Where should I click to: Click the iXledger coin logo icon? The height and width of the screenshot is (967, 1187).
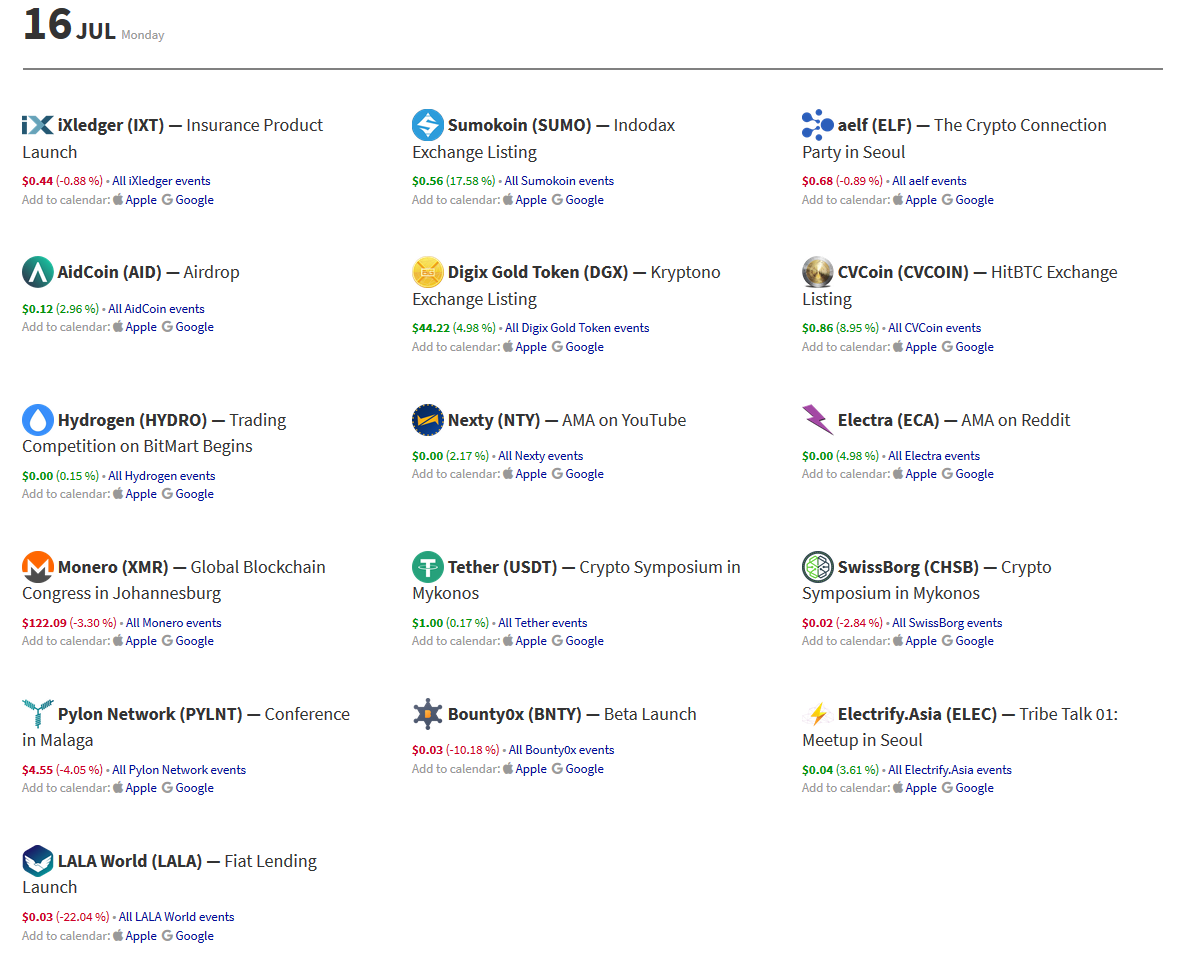[x=37, y=125]
